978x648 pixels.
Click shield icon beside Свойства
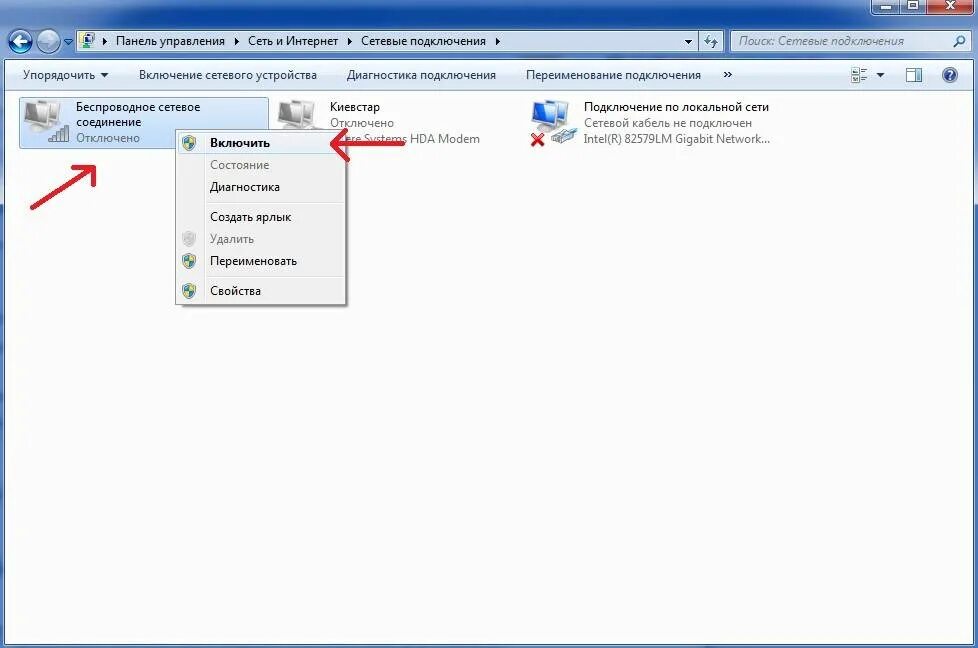(189, 291)
